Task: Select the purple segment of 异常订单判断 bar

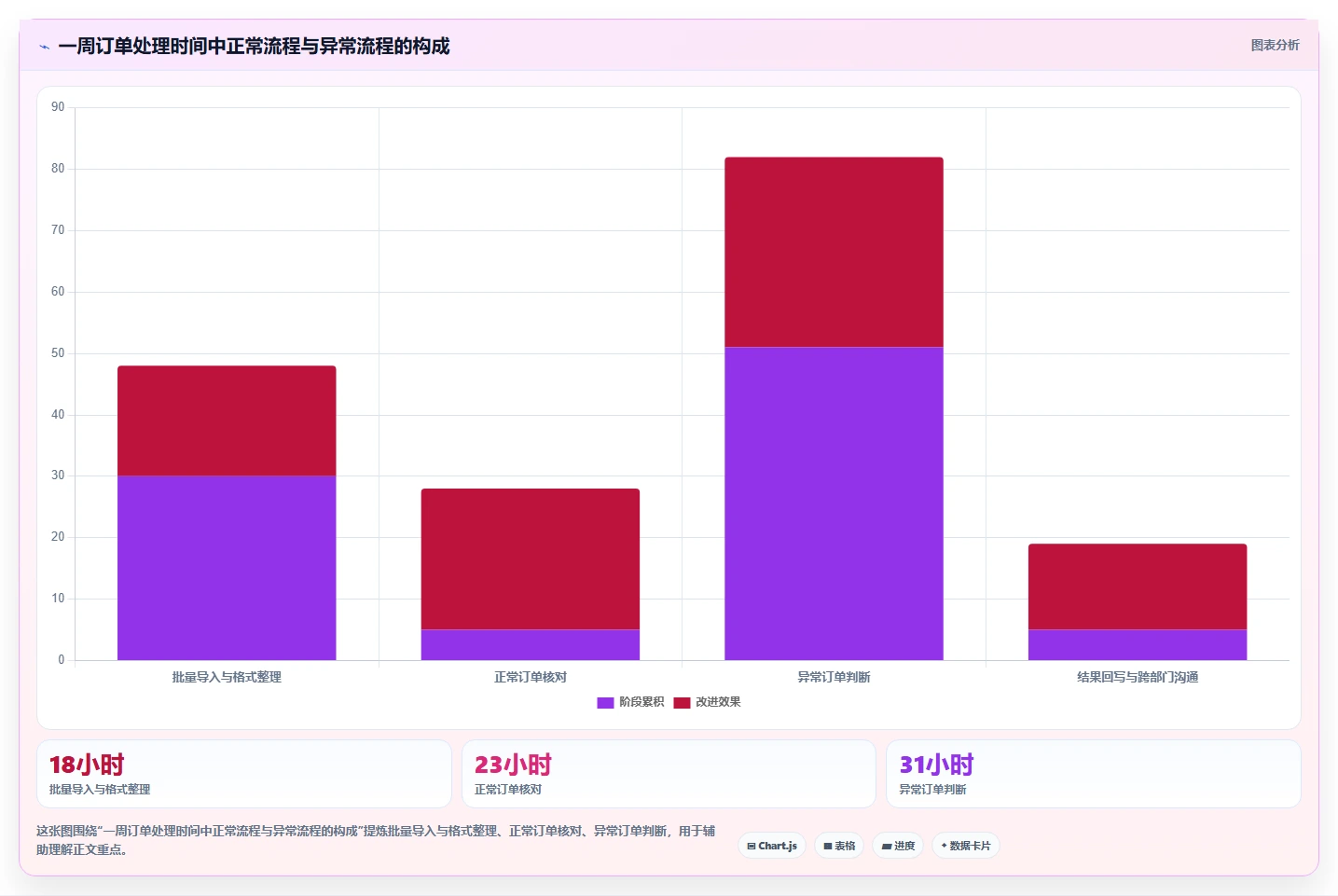Action: tap(834, 503)
